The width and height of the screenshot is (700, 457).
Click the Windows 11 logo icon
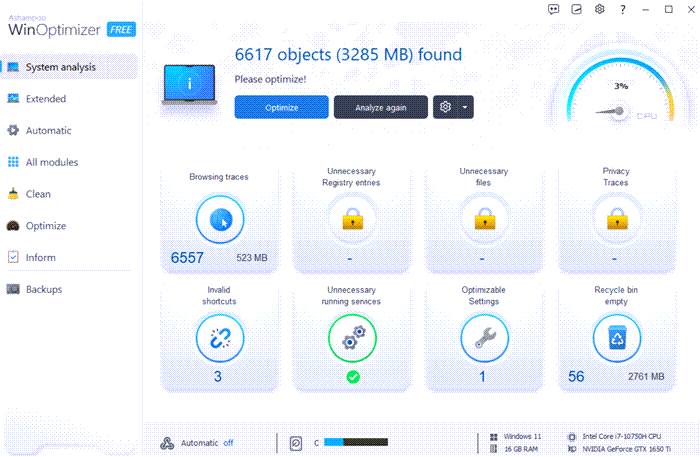tap(494, 437)
